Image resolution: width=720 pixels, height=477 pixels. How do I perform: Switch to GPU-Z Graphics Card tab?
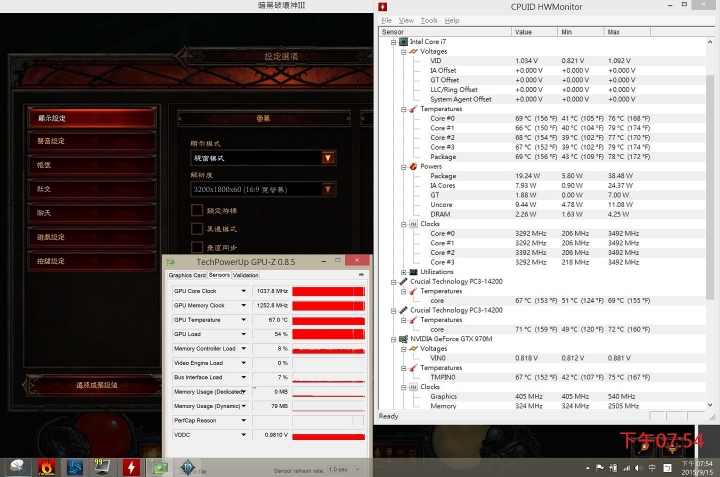pos(187,275)
